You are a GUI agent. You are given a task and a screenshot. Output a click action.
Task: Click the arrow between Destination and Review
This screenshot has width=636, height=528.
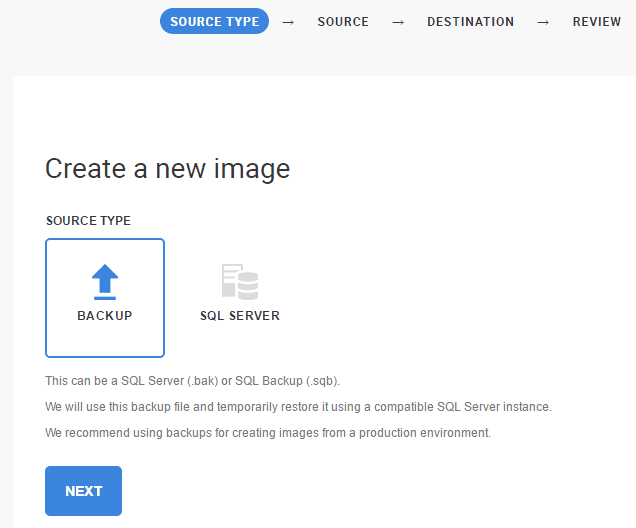(543, 22)
